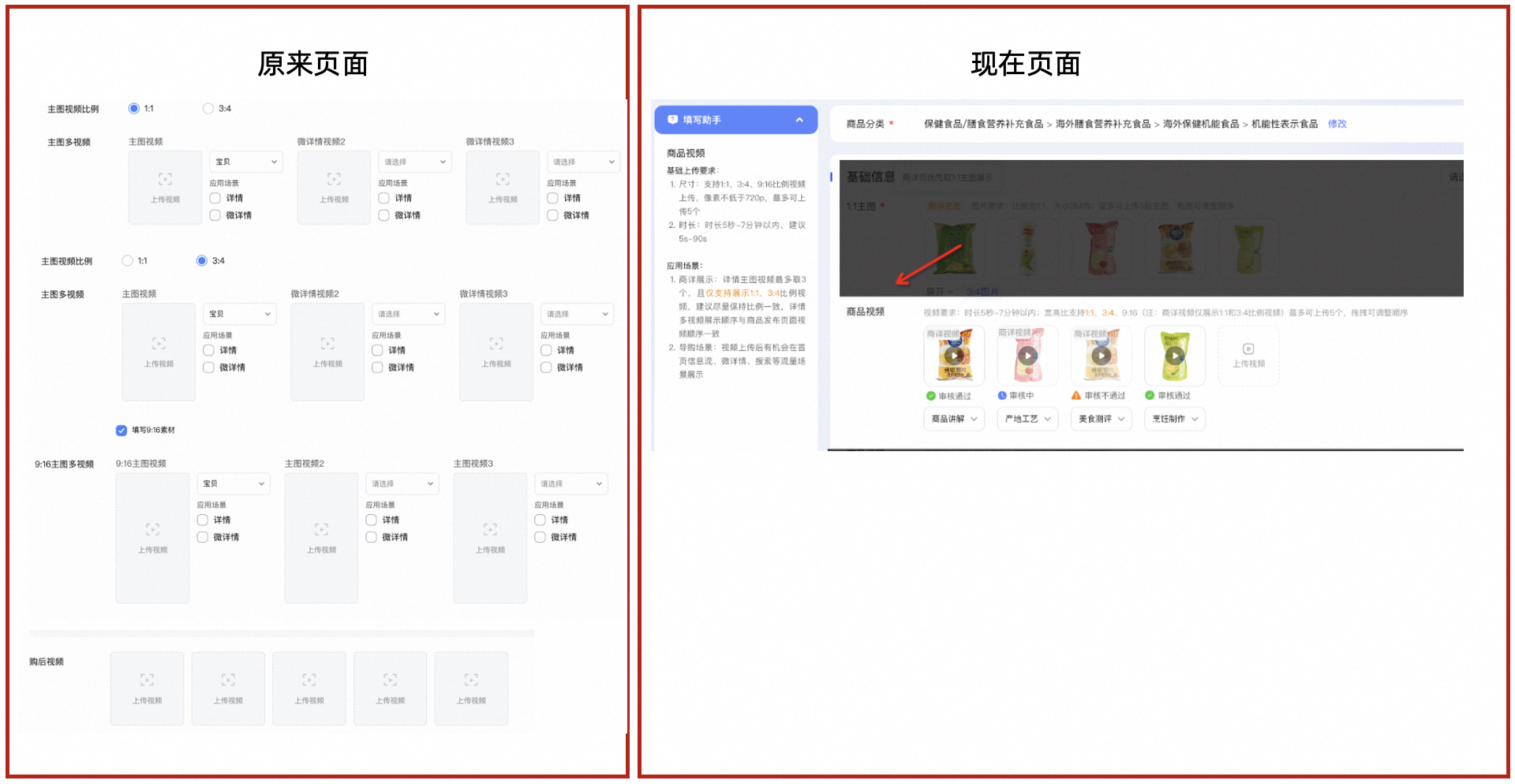Screen dimensions: 1515x784
Task: Click the 原来页面 heading
Action: 313,65
